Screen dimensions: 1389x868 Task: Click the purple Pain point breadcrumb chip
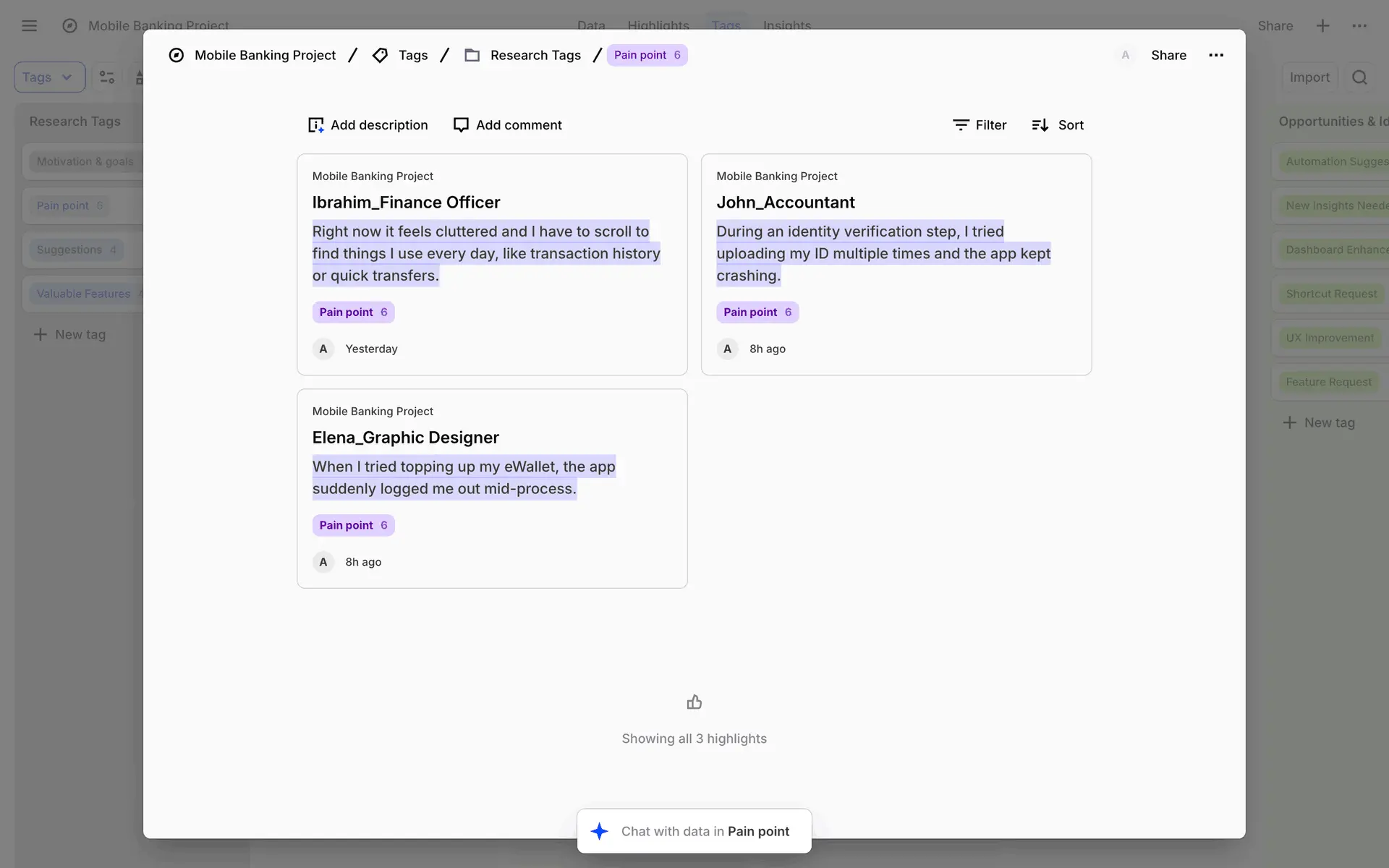pyautogui.click(x=647, y=55)
